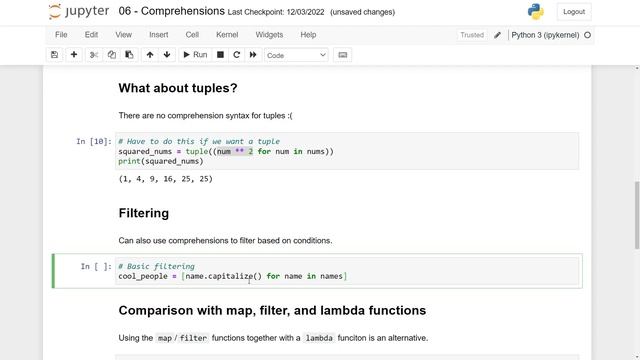Click inside the Basic filtering code cell
Viewport: 640px width, 360px height.
pos(347,271)
